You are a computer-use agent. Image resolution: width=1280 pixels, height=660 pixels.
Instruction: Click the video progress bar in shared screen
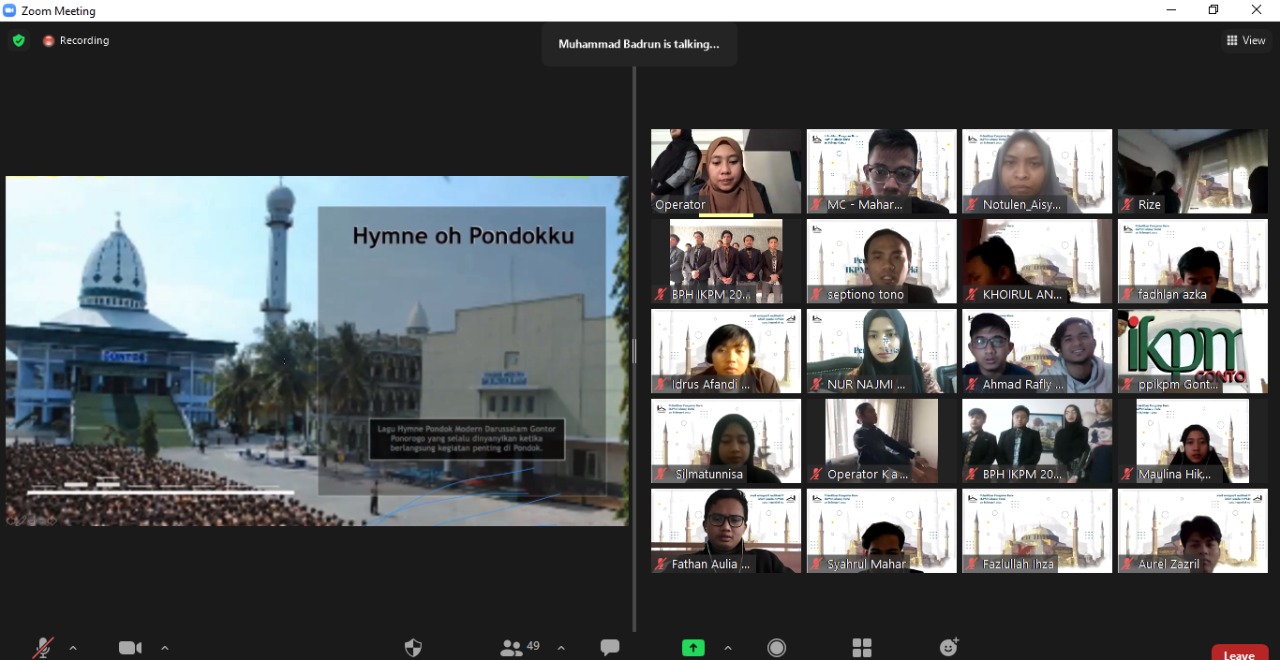click(x=160, y=492)
